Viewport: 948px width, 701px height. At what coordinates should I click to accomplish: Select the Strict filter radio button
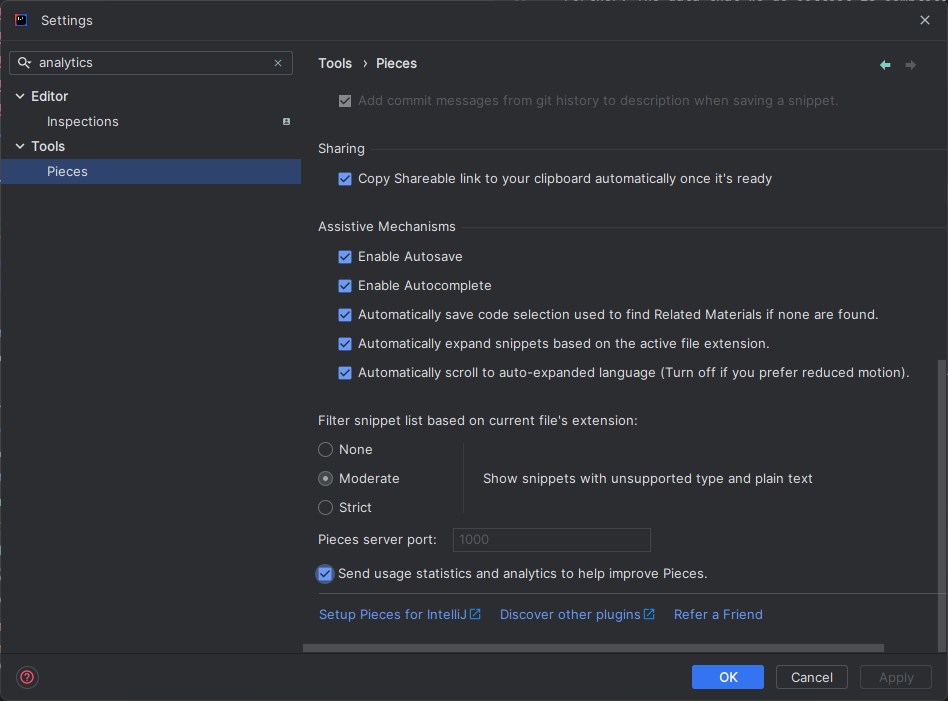[326, 508]
